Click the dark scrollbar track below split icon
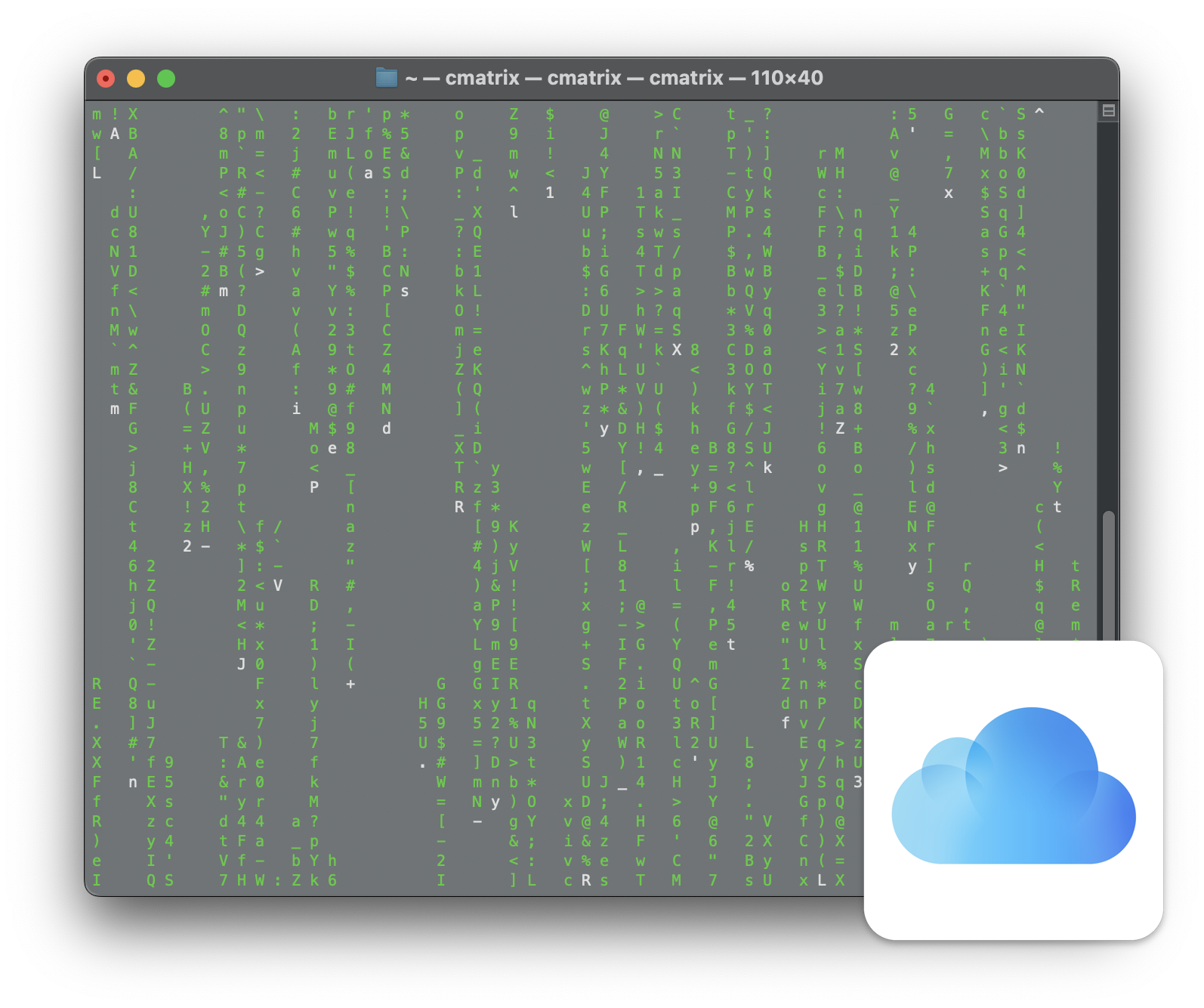 coord(1108,302)
